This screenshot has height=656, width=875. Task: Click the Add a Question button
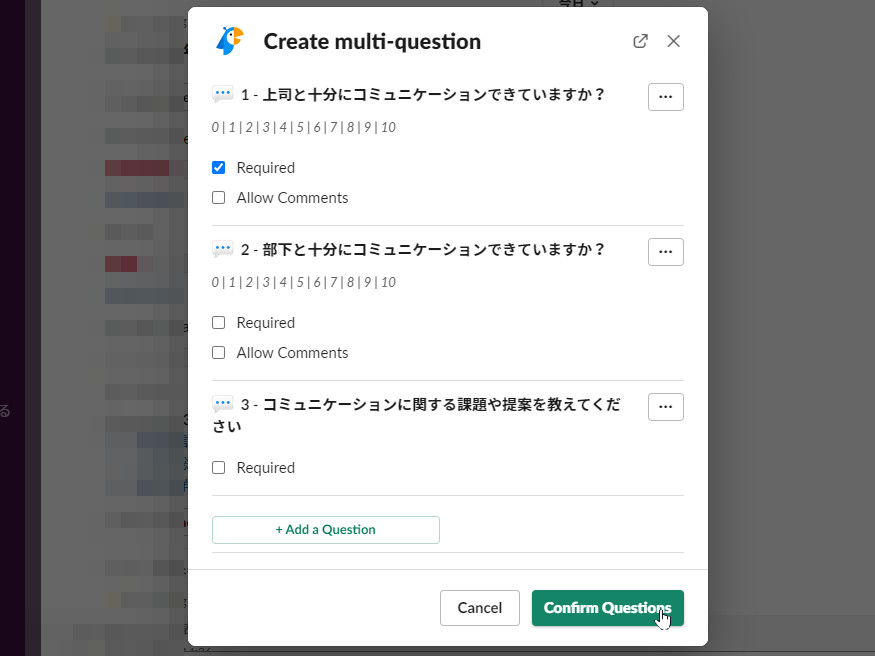pos(326,530)
